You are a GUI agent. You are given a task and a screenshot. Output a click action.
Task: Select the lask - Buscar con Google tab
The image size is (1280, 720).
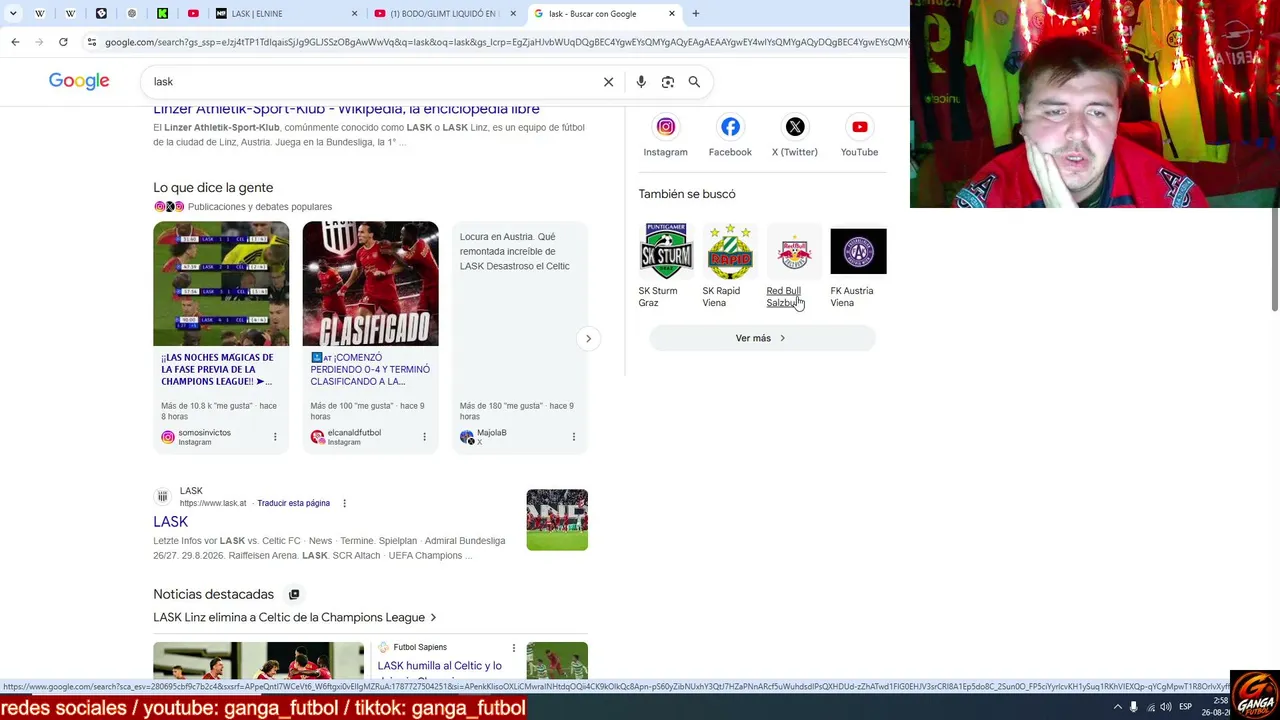[x=604, y=14]
